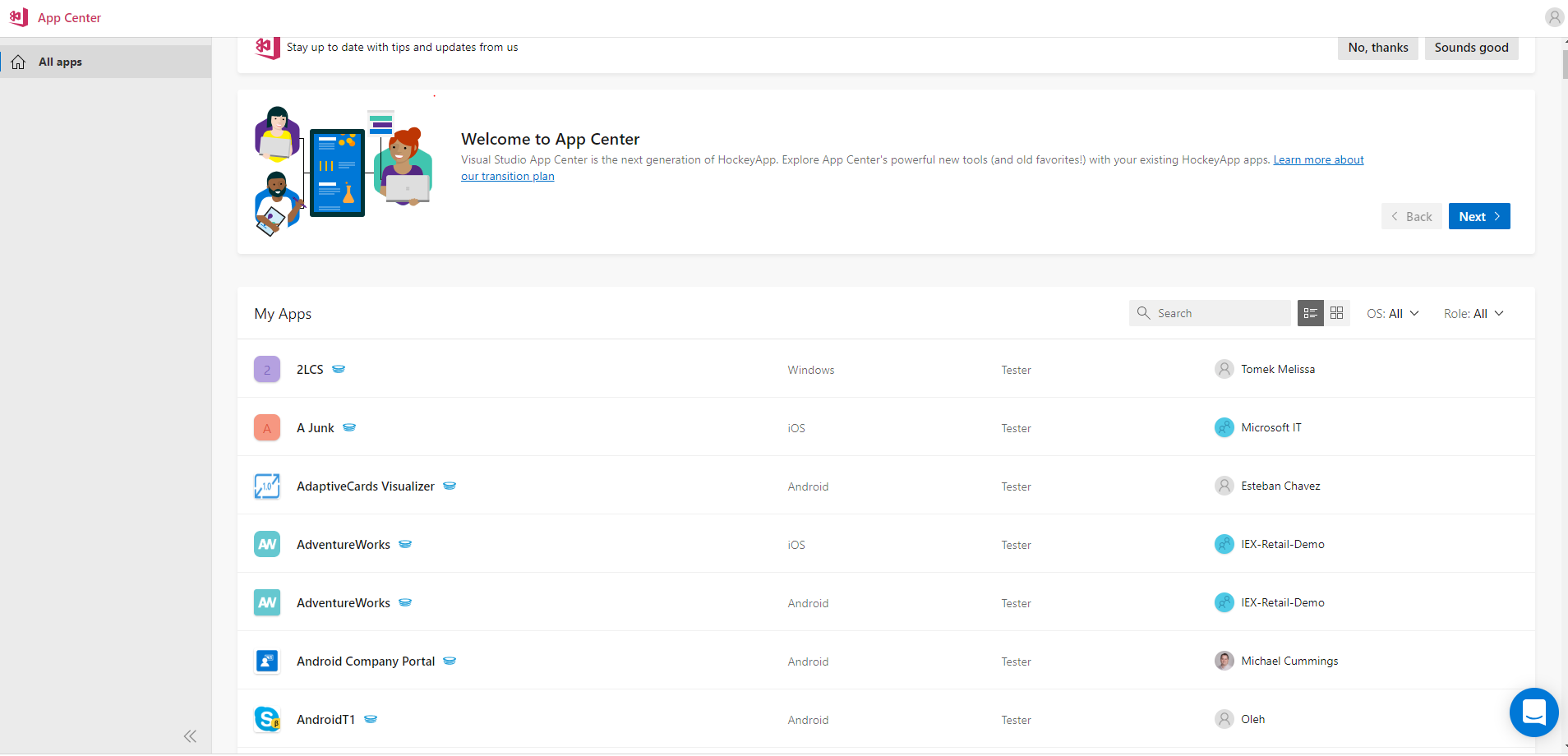Click Esteban Chavez owner avatar

click(x=1224, y=486)
